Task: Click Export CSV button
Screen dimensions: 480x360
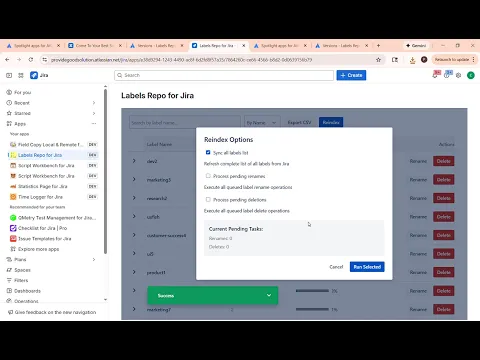Action: pyautogui.click(x=299, y=122)
